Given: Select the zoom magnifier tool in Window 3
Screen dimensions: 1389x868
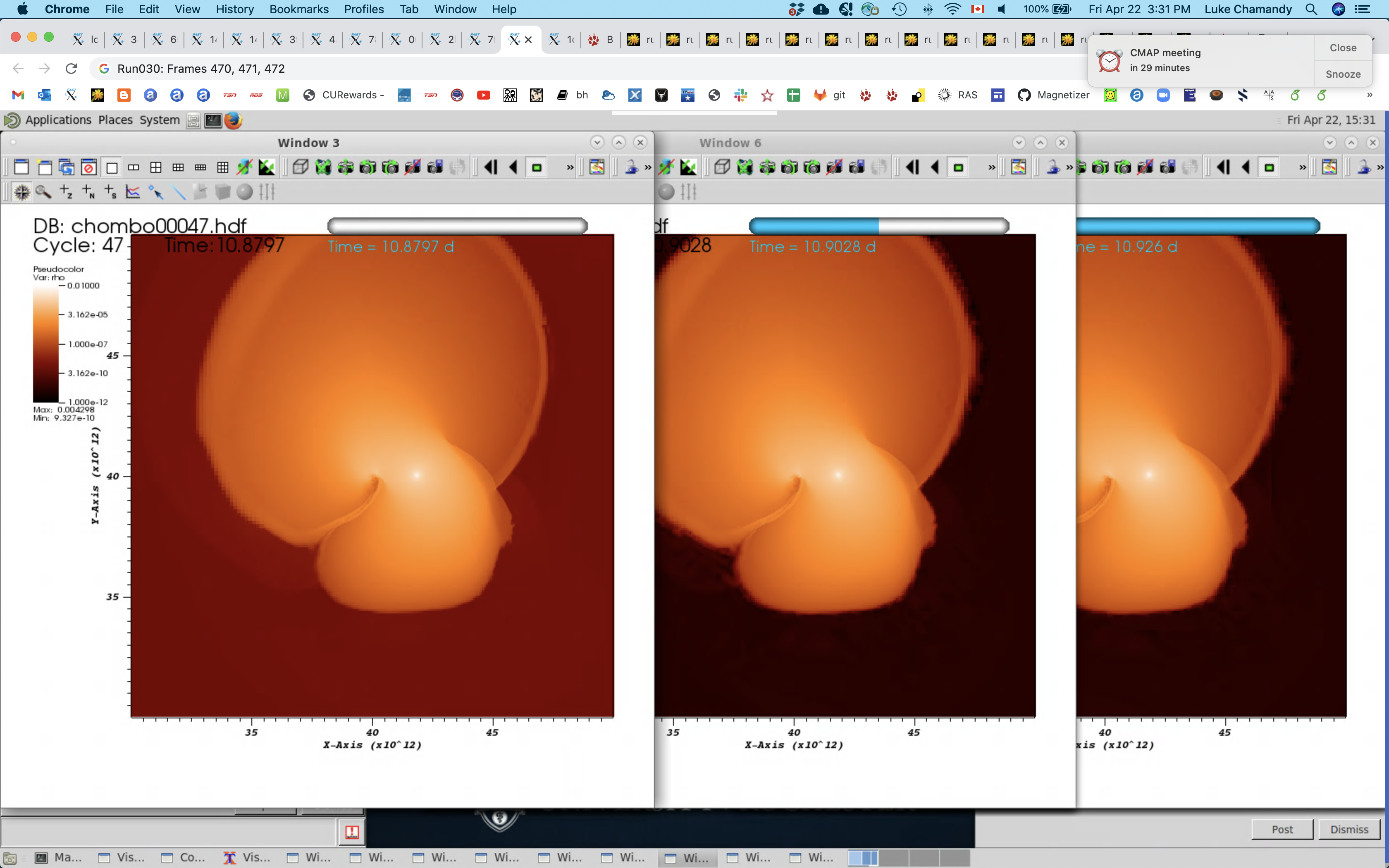Looking at the screenshot, I should (x=44, y=192).
